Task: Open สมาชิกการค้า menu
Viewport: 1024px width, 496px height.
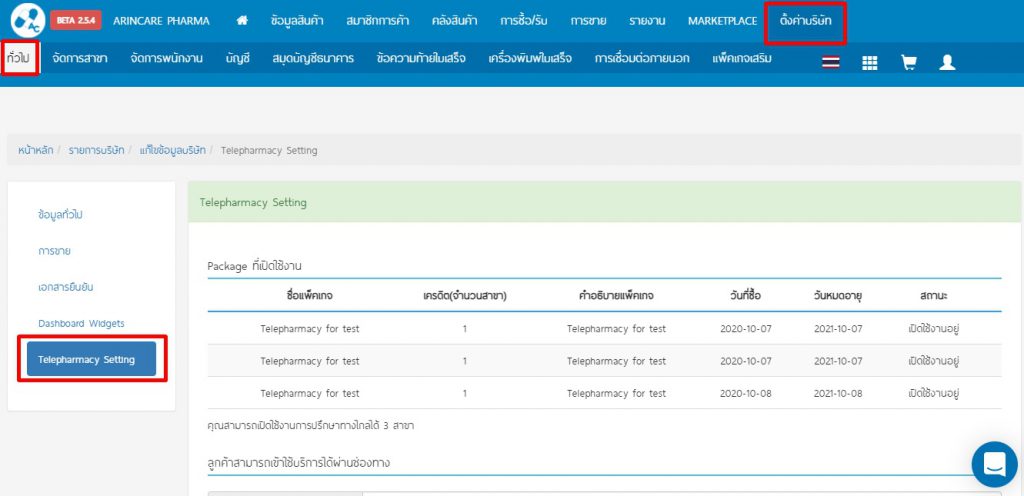Action: tap(377, 21)
